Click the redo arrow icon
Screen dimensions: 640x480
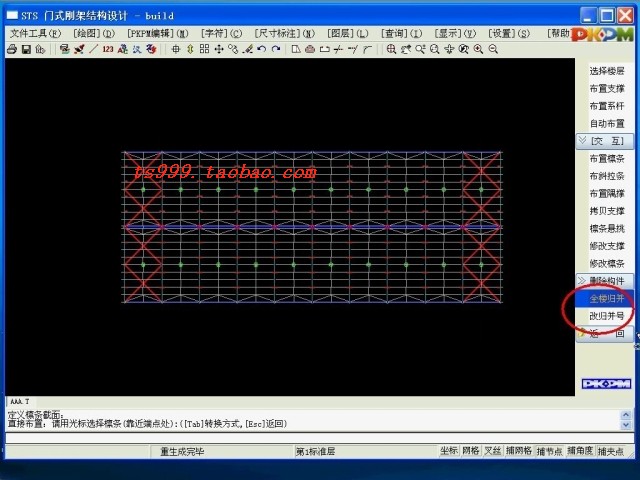(x=276, y=49)
